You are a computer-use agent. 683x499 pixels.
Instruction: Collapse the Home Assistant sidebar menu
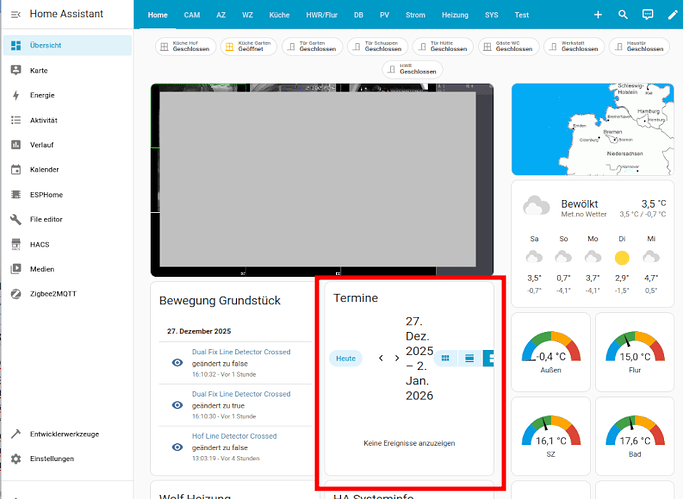(x=16, y=14)
